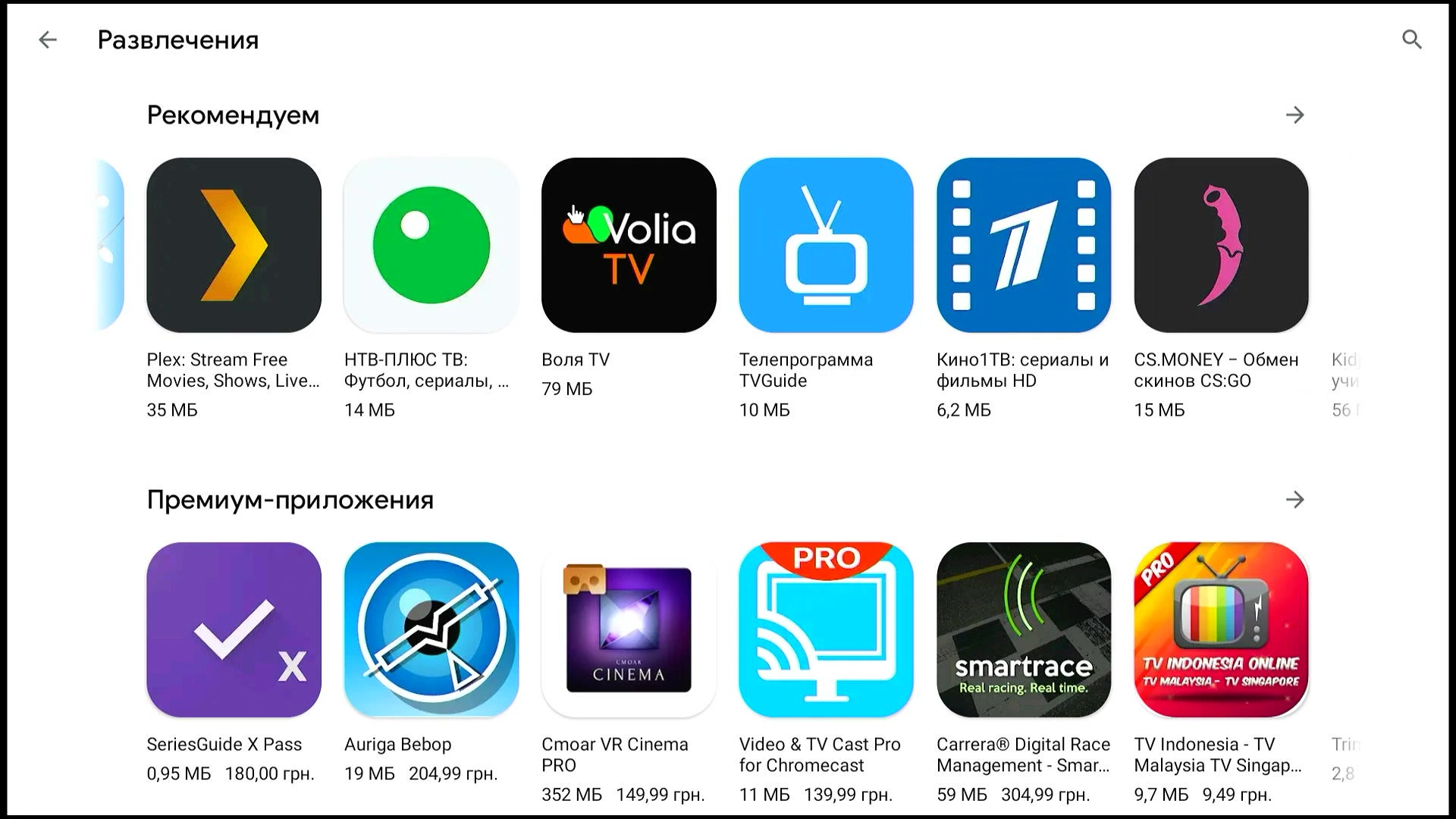Open Plex Stream Free Movies app
1456x819 pixels.
(x=233, y=244)
